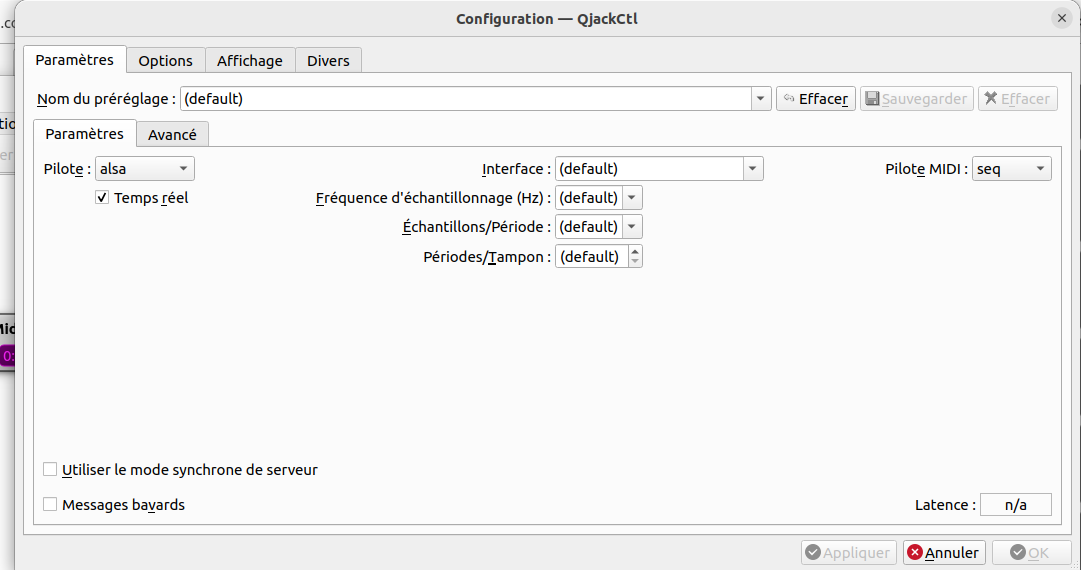Open the Pilote MIDI seq dropdown
The image size is (1081, 570).
pos(1011,169)
